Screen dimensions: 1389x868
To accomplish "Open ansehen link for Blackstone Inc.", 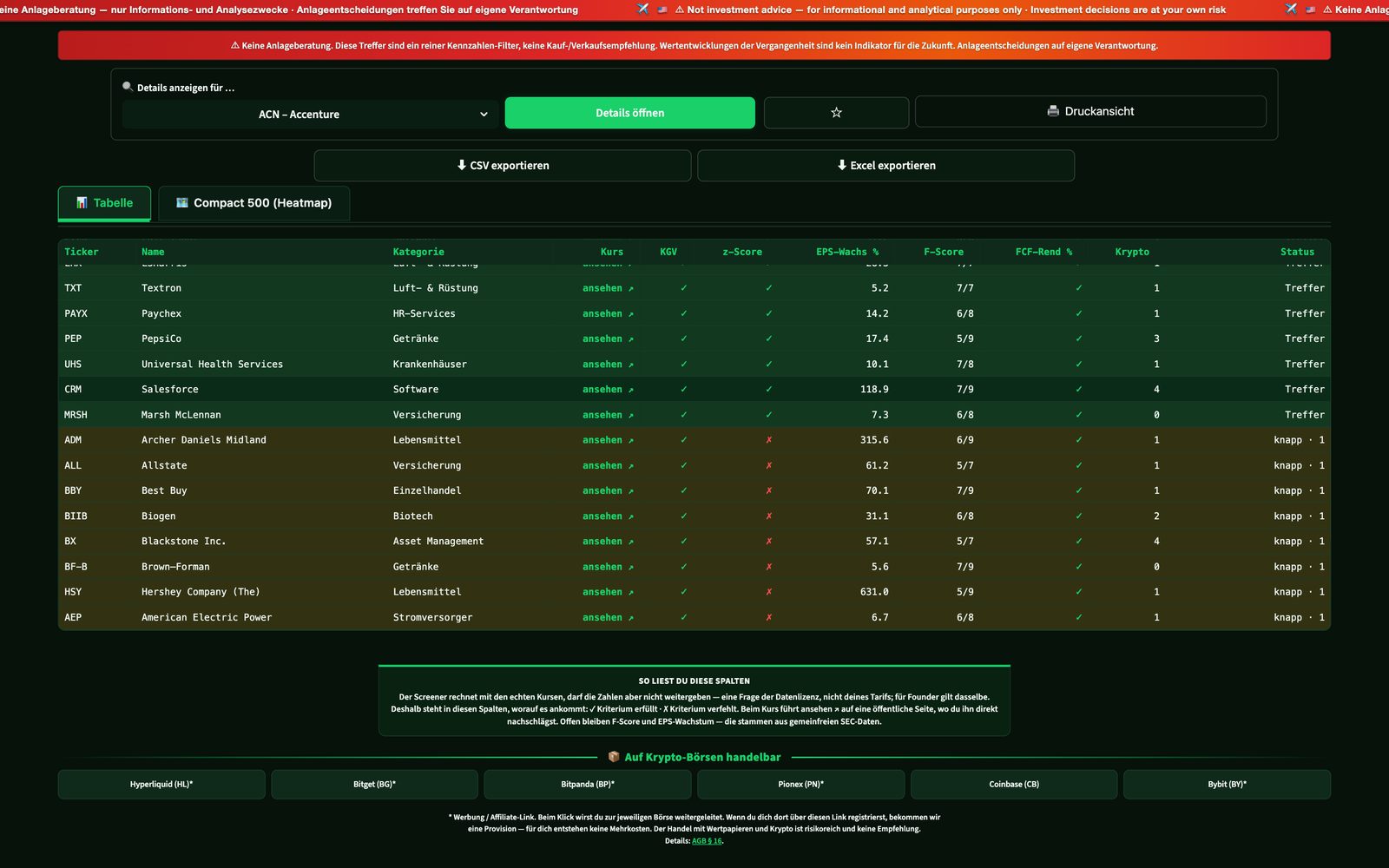I will (x=608, y=542).
